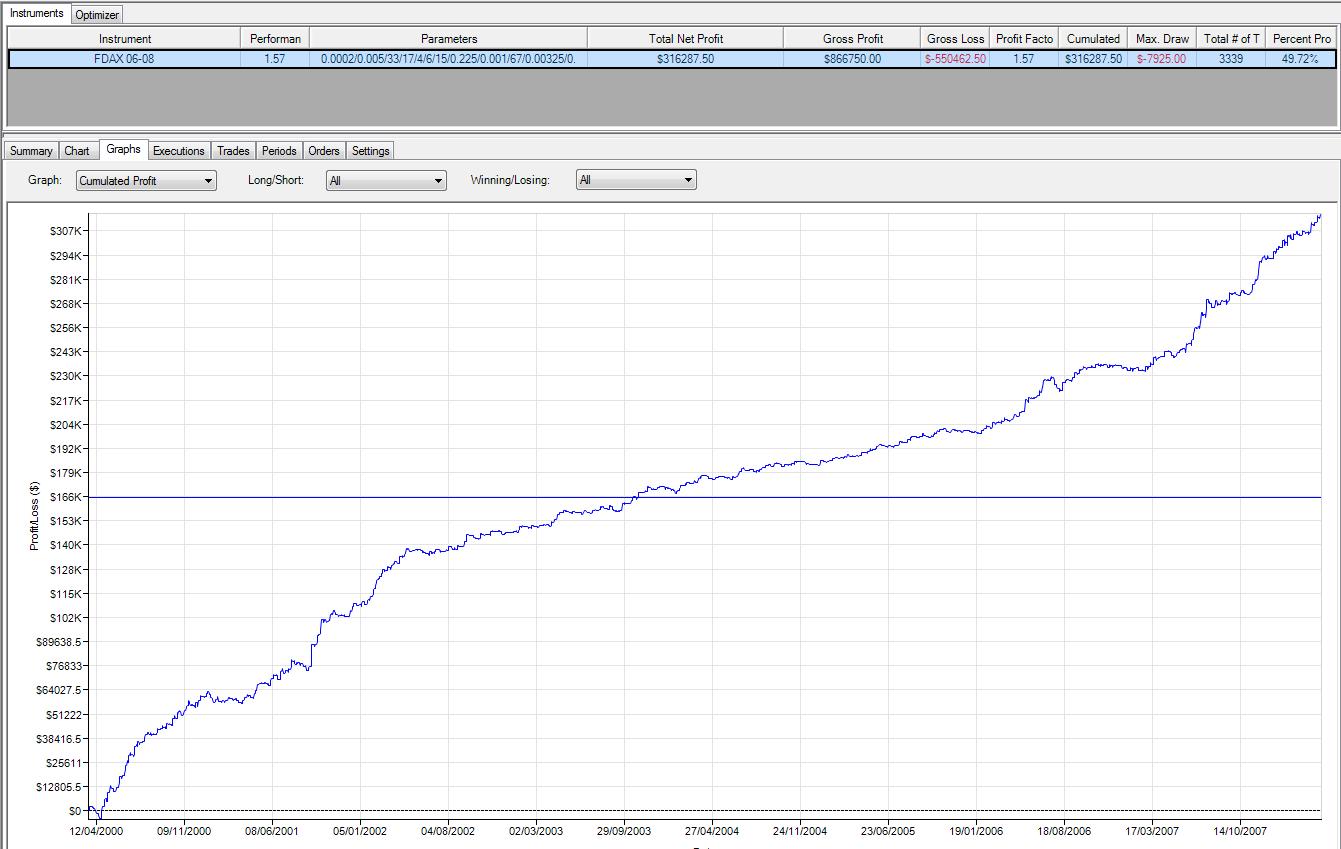Open the Long/Short filter dropdown

(x=386, y=181)
